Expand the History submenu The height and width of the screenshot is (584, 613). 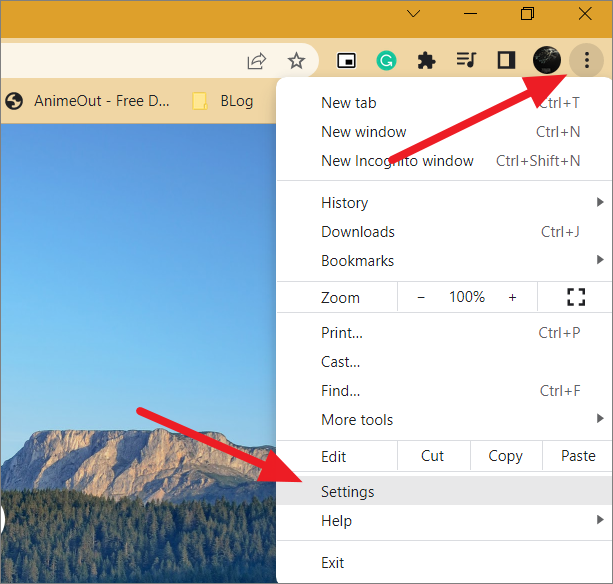[x=444, y=203]
